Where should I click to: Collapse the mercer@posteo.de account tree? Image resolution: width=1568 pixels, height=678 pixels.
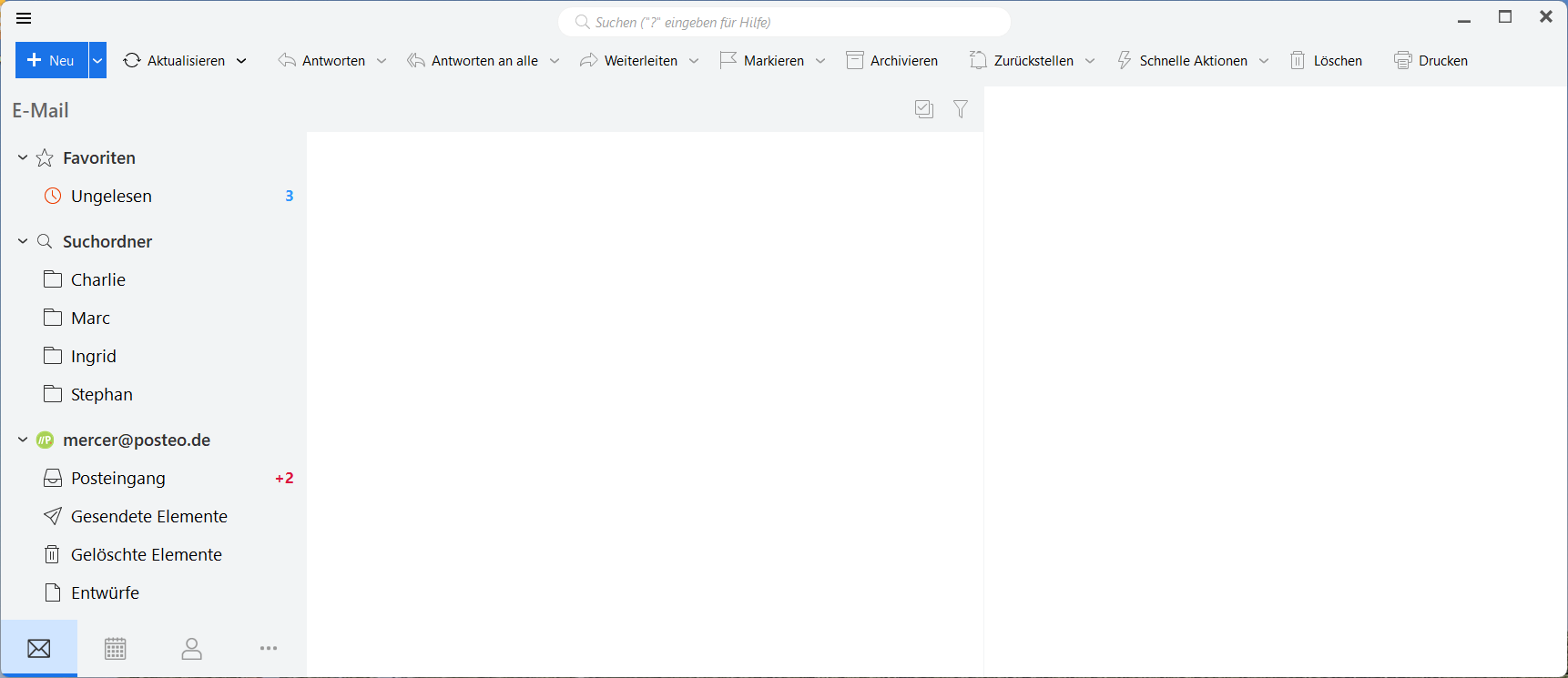coord(23,440)
